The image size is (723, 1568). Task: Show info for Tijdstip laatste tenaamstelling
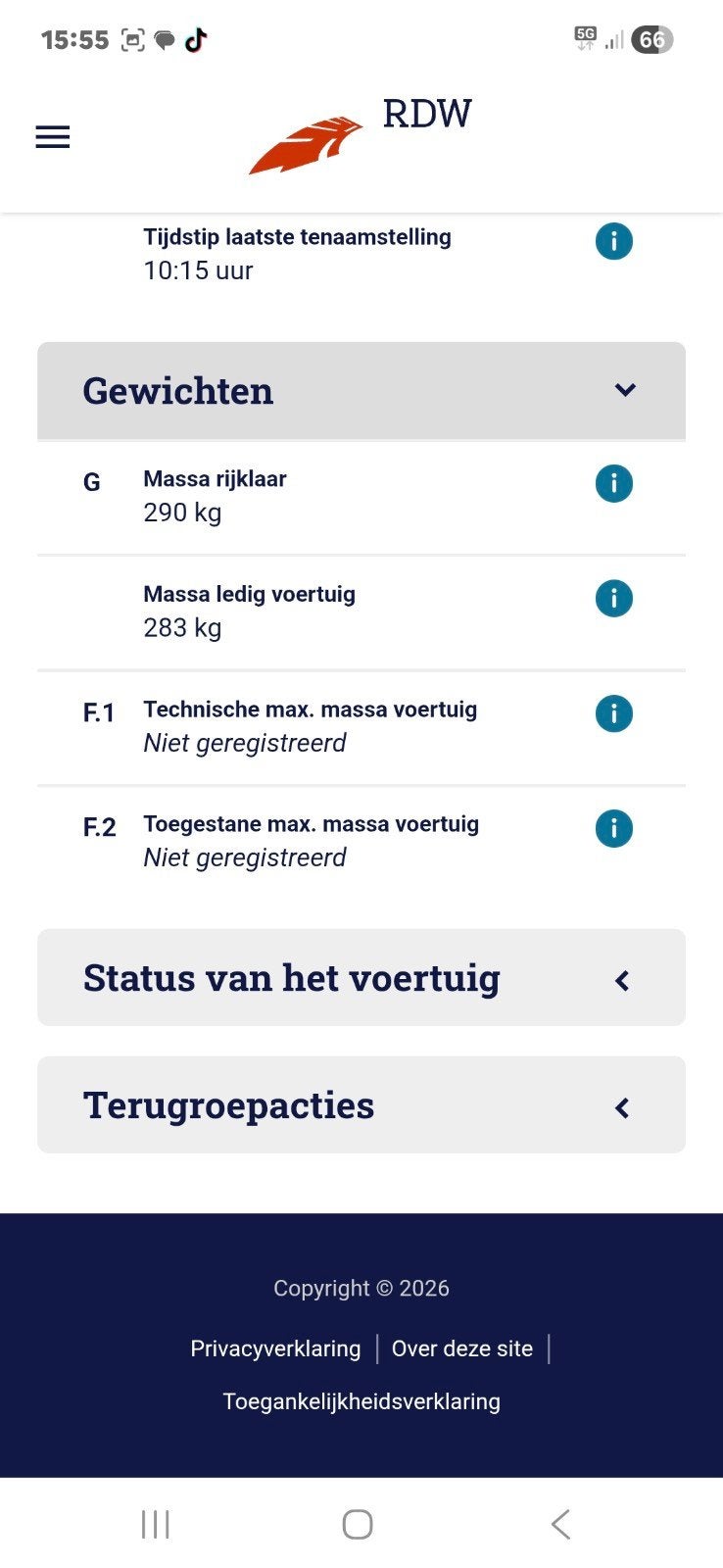point(614,241)
